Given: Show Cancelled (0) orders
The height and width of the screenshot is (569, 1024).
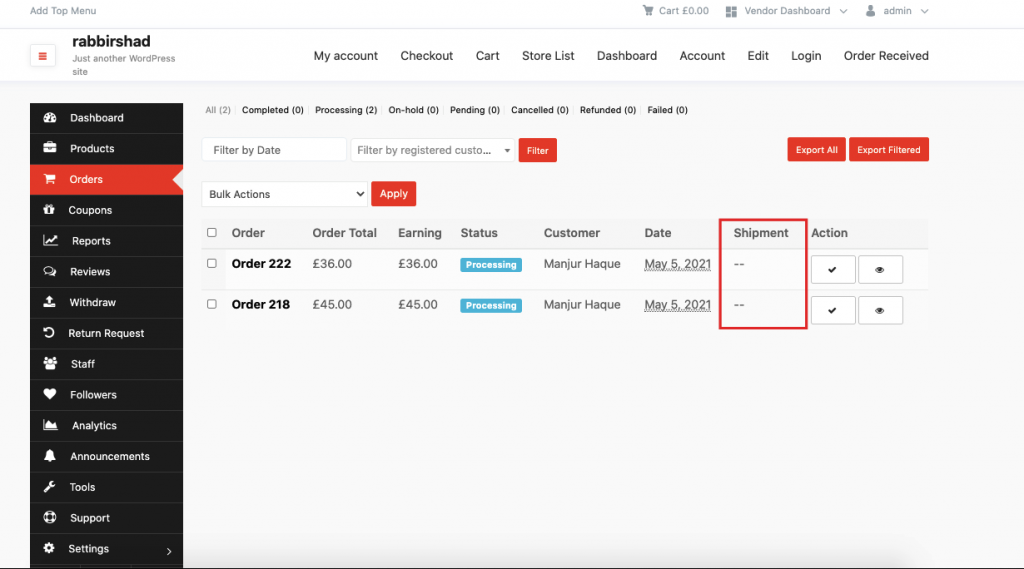Looking at the screenshot, I should click(539, 110).
